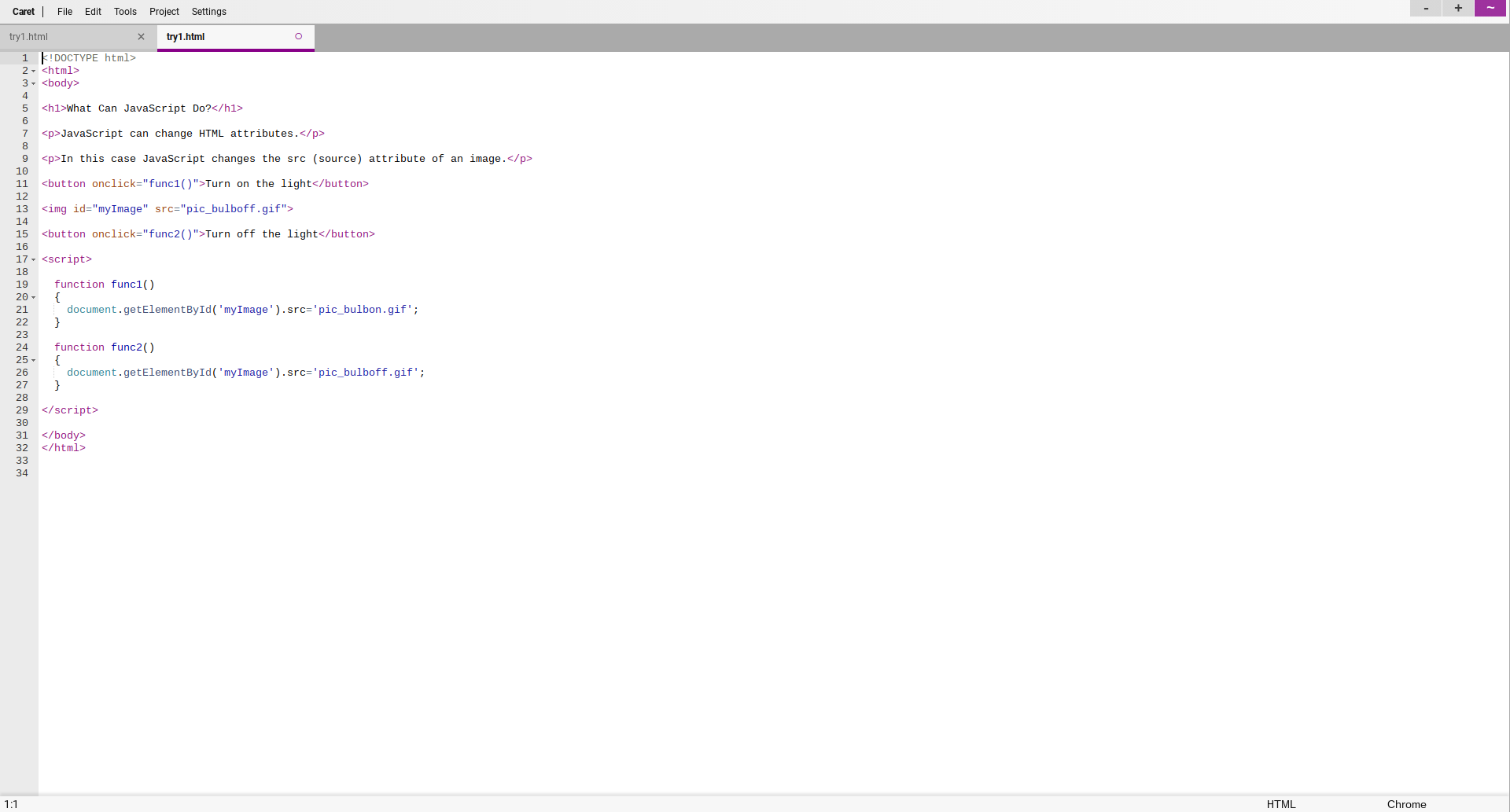Collapse the html fold arrow on line 2
Image resolution: width=1510 pixels, height=812 pixels.
(33, 71)
